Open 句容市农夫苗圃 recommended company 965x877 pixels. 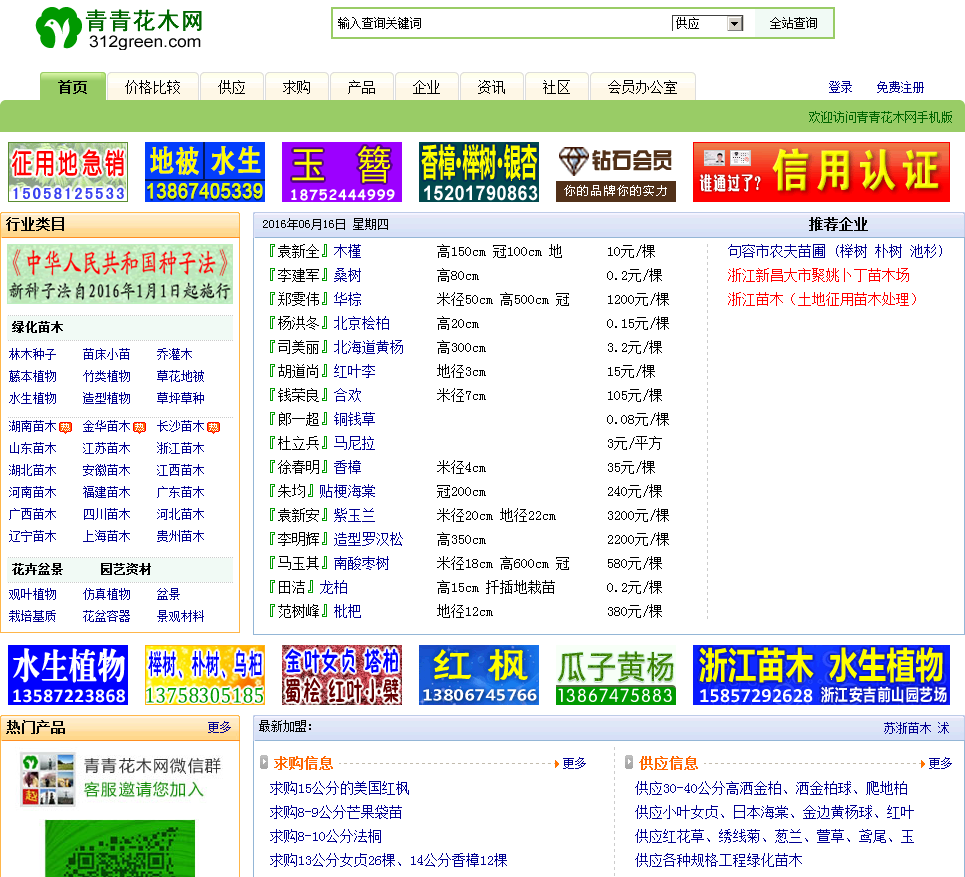pyautogui.click(x=835, y=251)
